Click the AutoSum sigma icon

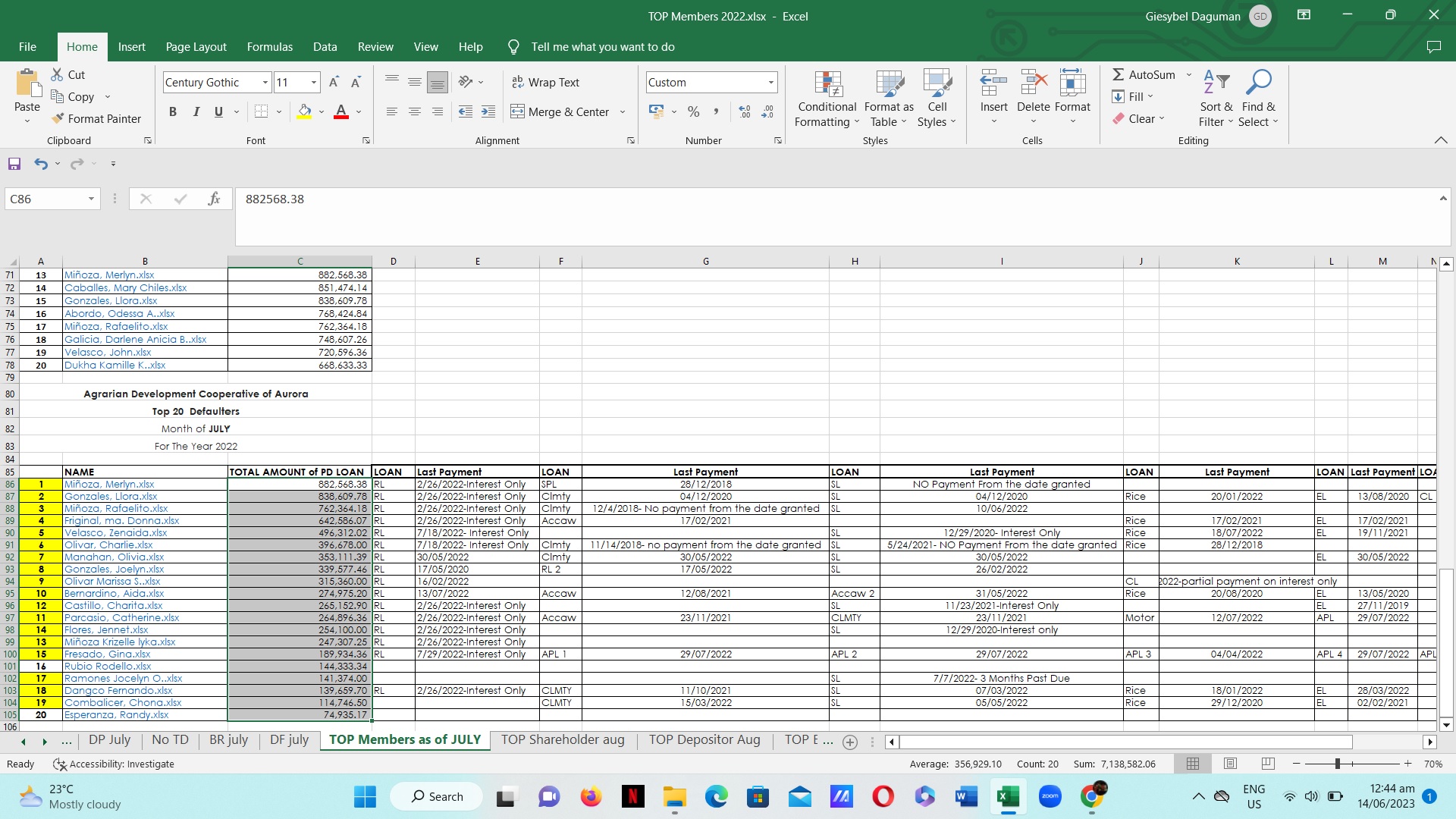pyautogui.click(x=1118, y=74)
